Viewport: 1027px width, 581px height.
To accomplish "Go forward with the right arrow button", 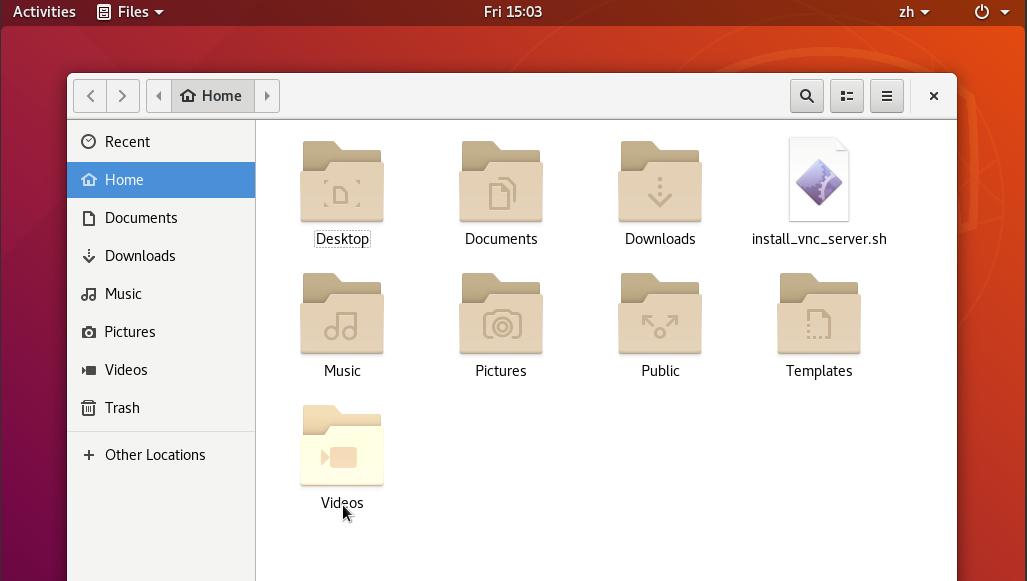I will [122, 96].
